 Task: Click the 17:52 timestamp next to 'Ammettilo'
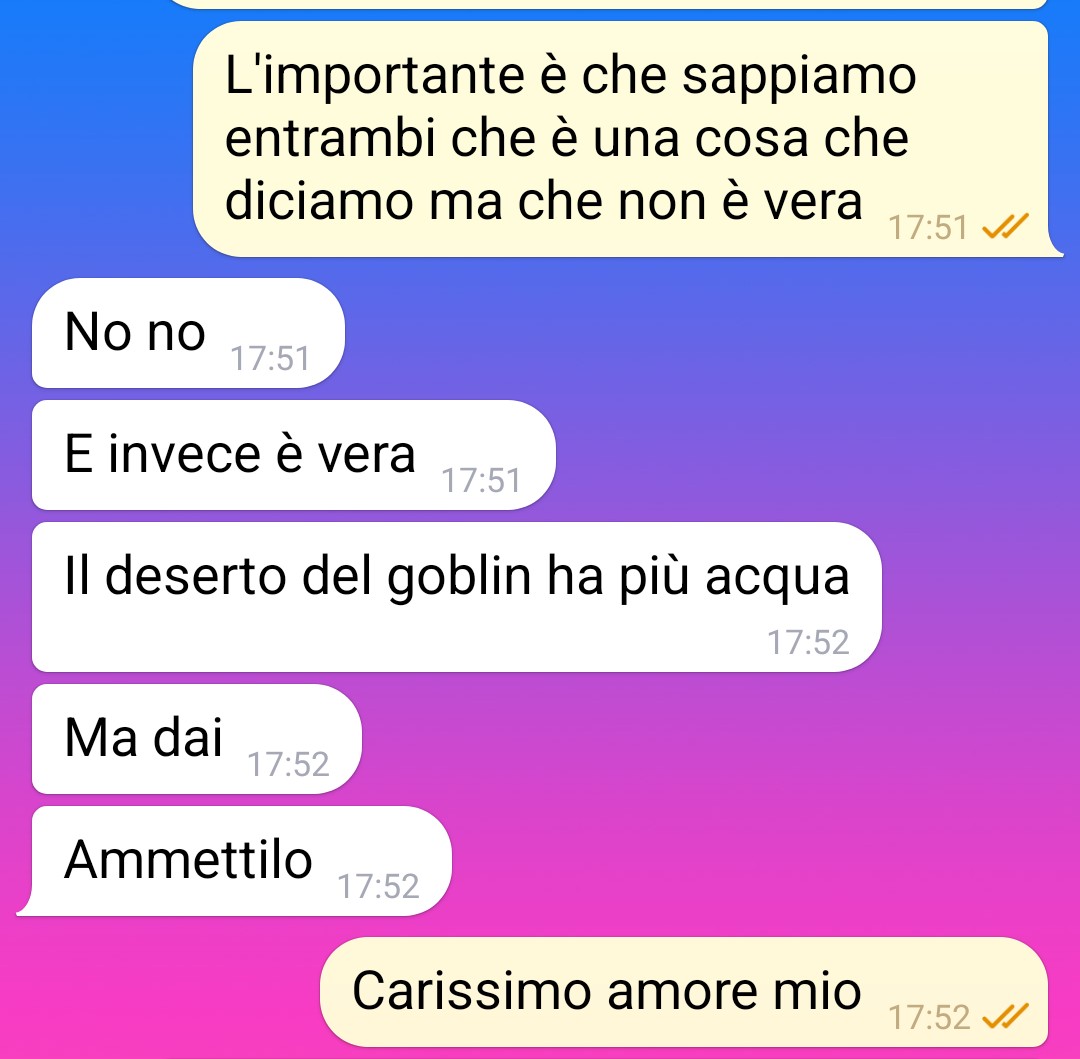(378, 886)
